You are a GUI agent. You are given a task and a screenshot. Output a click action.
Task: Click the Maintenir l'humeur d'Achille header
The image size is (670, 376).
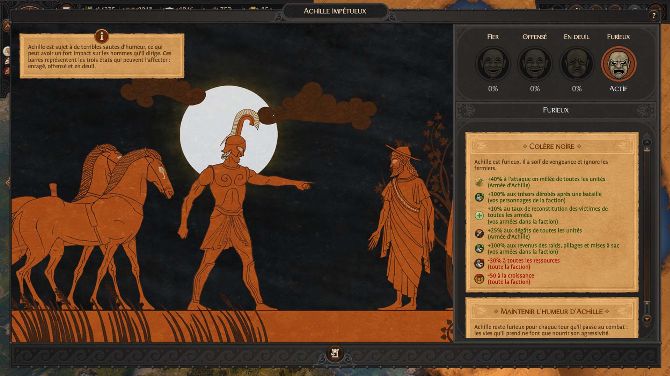[x=552, y=311]
